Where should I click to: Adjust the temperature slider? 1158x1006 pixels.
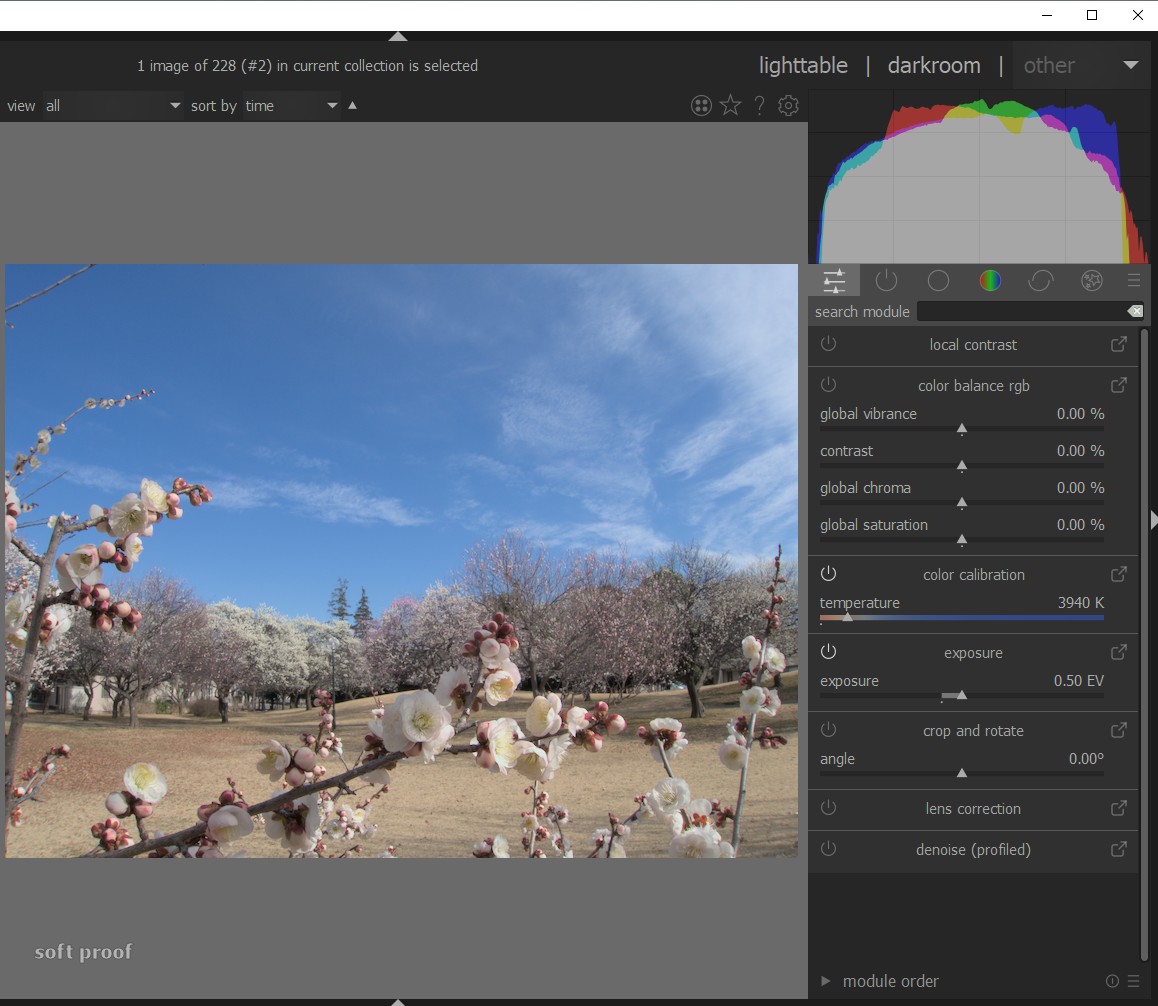[962, 617]
